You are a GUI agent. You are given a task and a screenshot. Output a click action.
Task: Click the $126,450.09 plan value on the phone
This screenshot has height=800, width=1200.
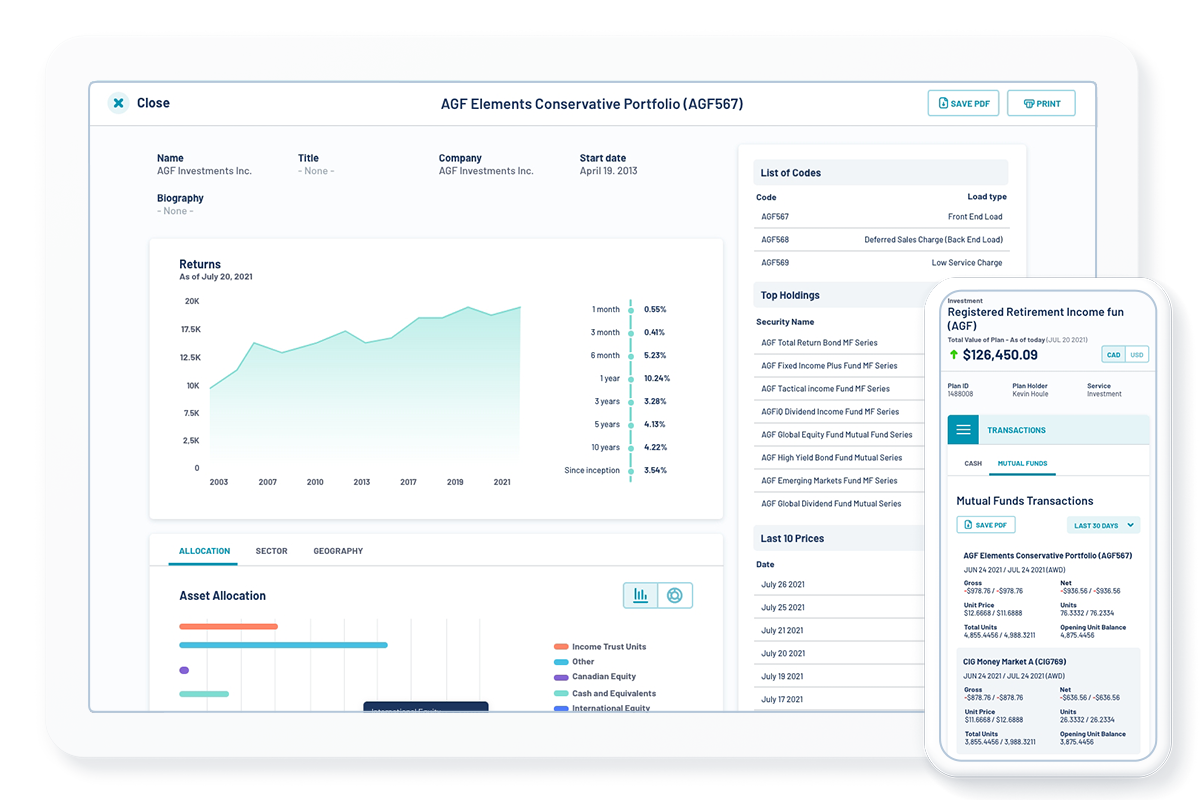click(x=1001, y=355)
